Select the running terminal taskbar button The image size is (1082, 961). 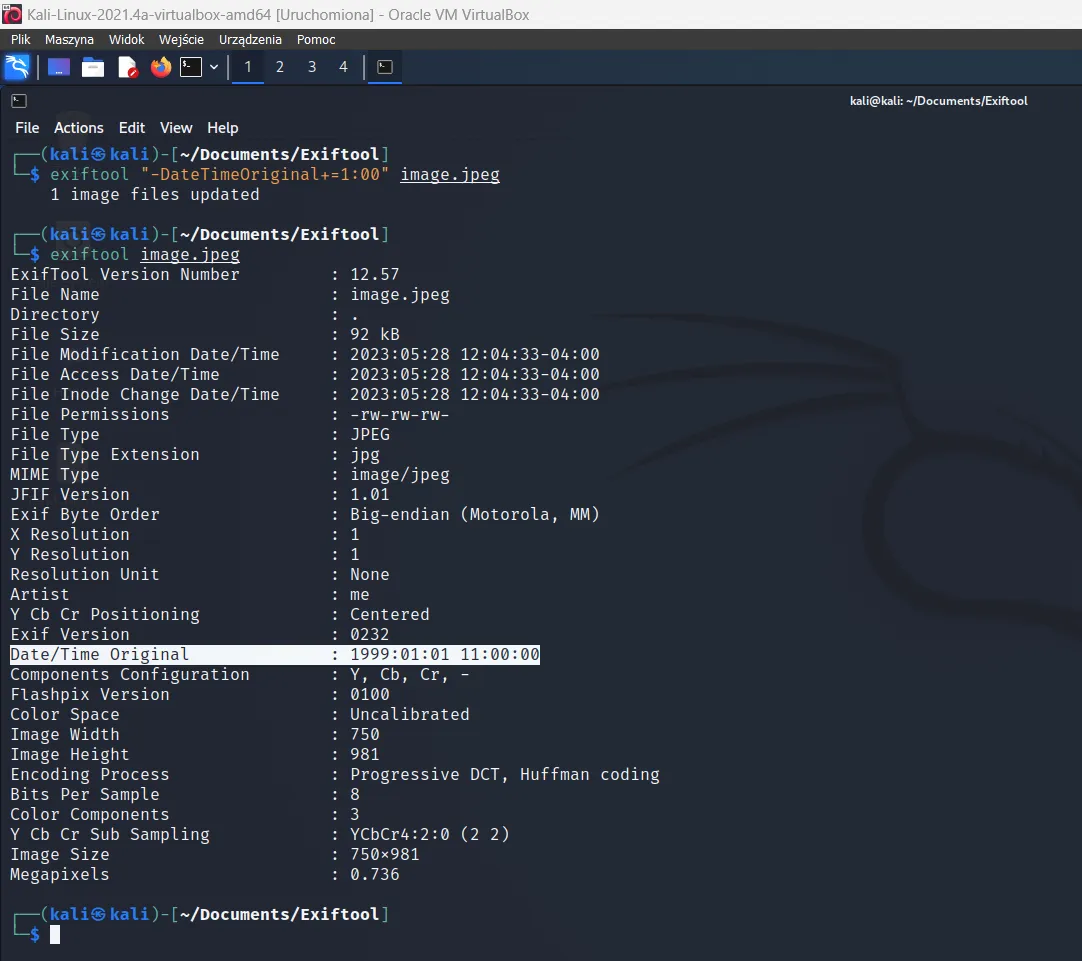pos(385,67)
